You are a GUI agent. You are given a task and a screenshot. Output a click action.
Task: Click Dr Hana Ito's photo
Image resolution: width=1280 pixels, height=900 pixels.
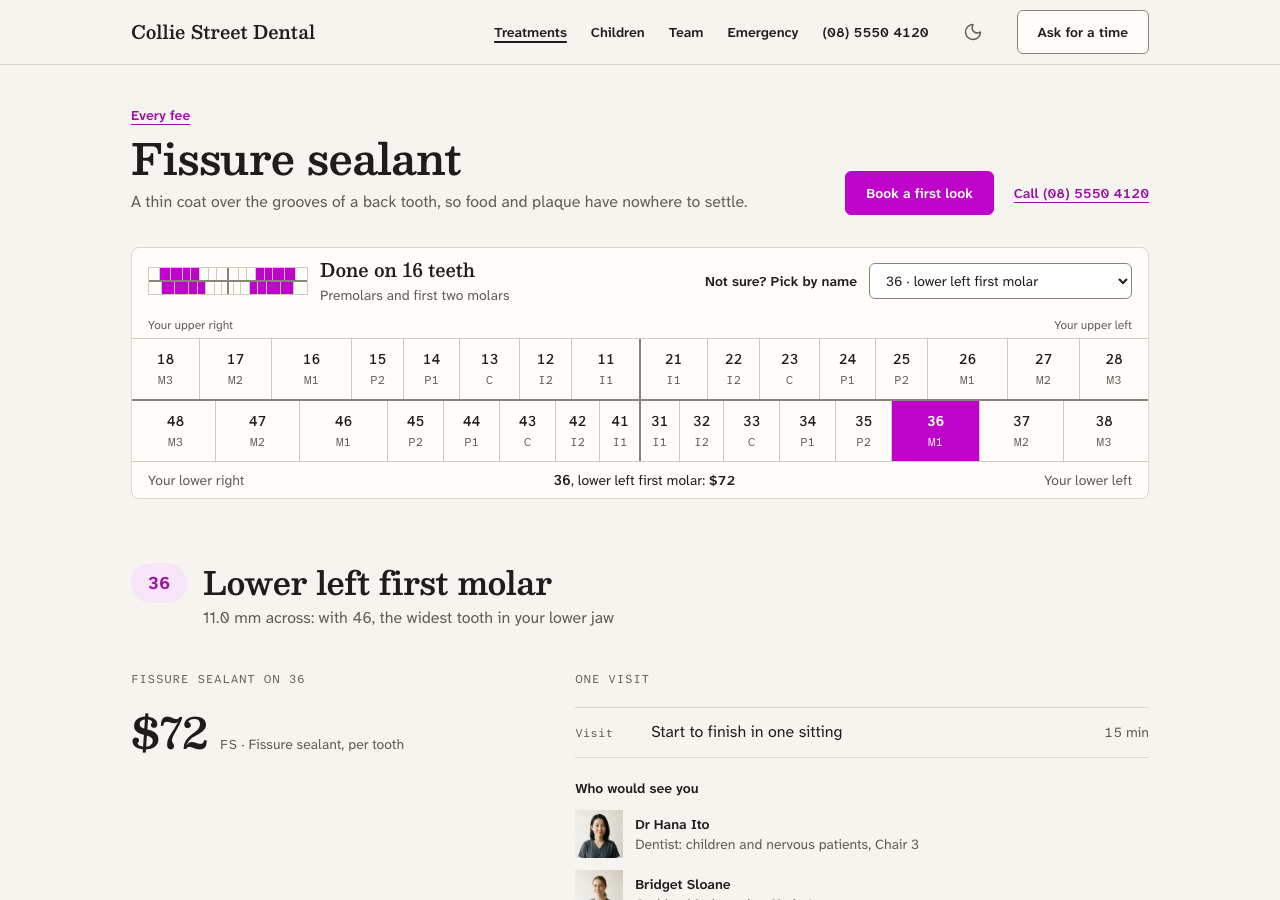[599, 834]
